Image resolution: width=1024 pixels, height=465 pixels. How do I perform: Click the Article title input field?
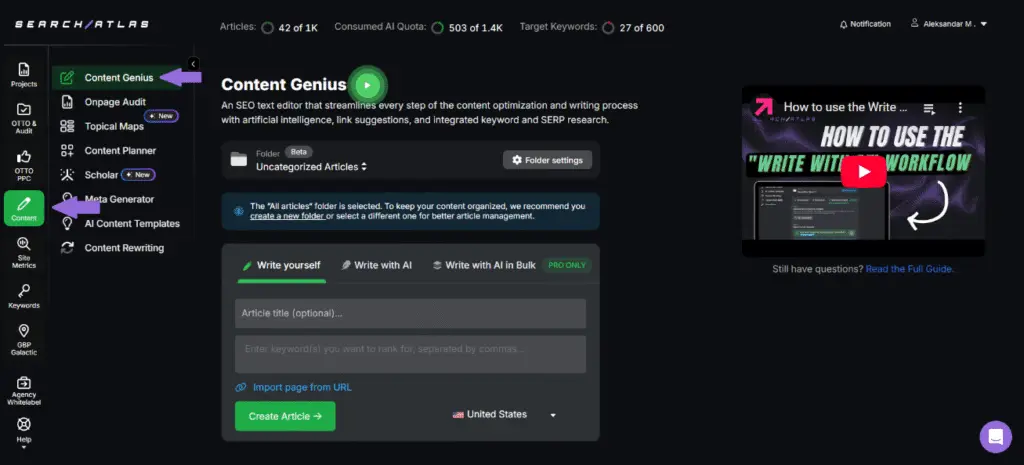(x=410, y=313)
